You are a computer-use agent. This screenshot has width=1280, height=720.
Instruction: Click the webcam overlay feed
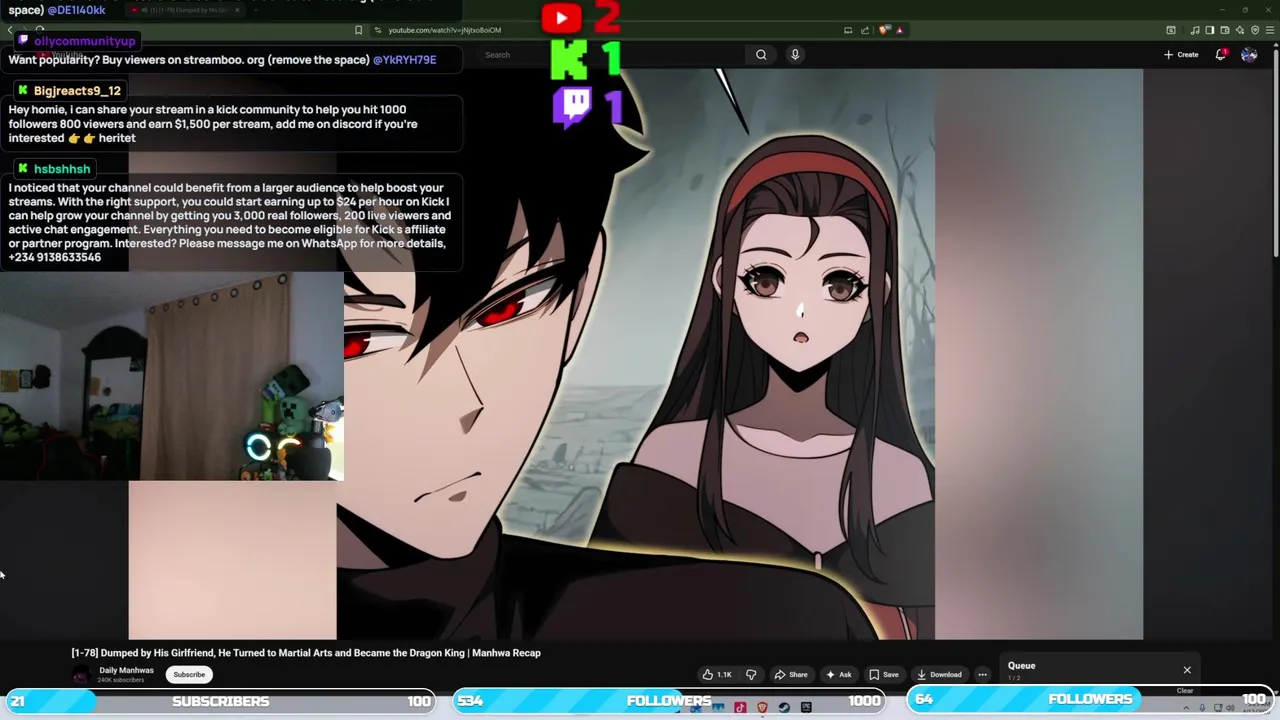(172, 375)
